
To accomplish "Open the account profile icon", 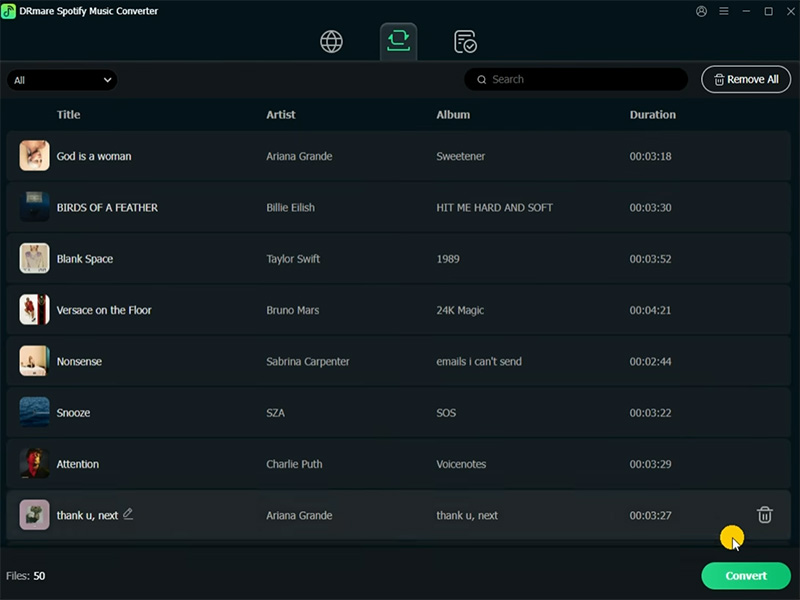I will point(702,11).
